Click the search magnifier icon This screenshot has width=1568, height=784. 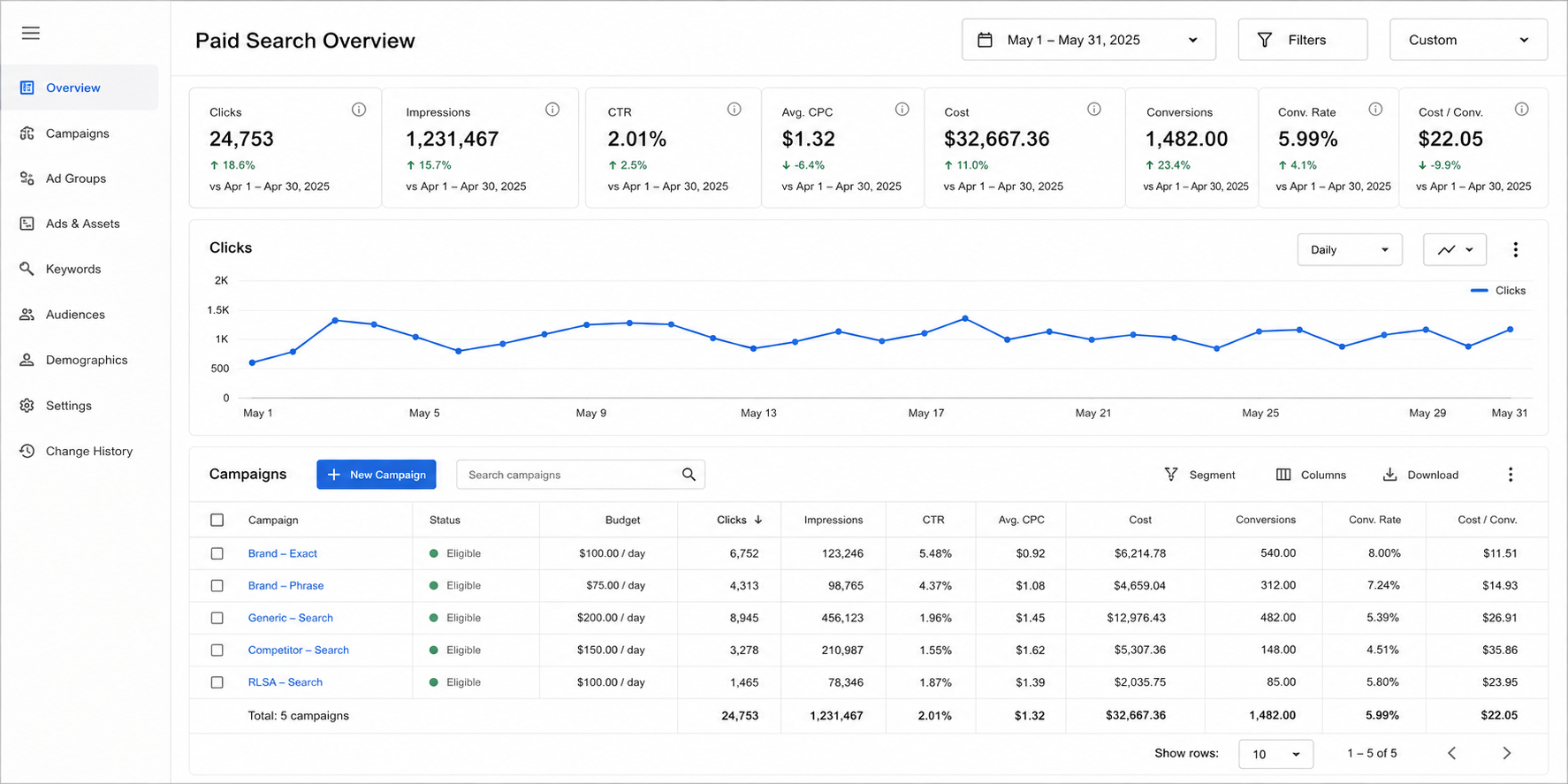pos(689,475)
